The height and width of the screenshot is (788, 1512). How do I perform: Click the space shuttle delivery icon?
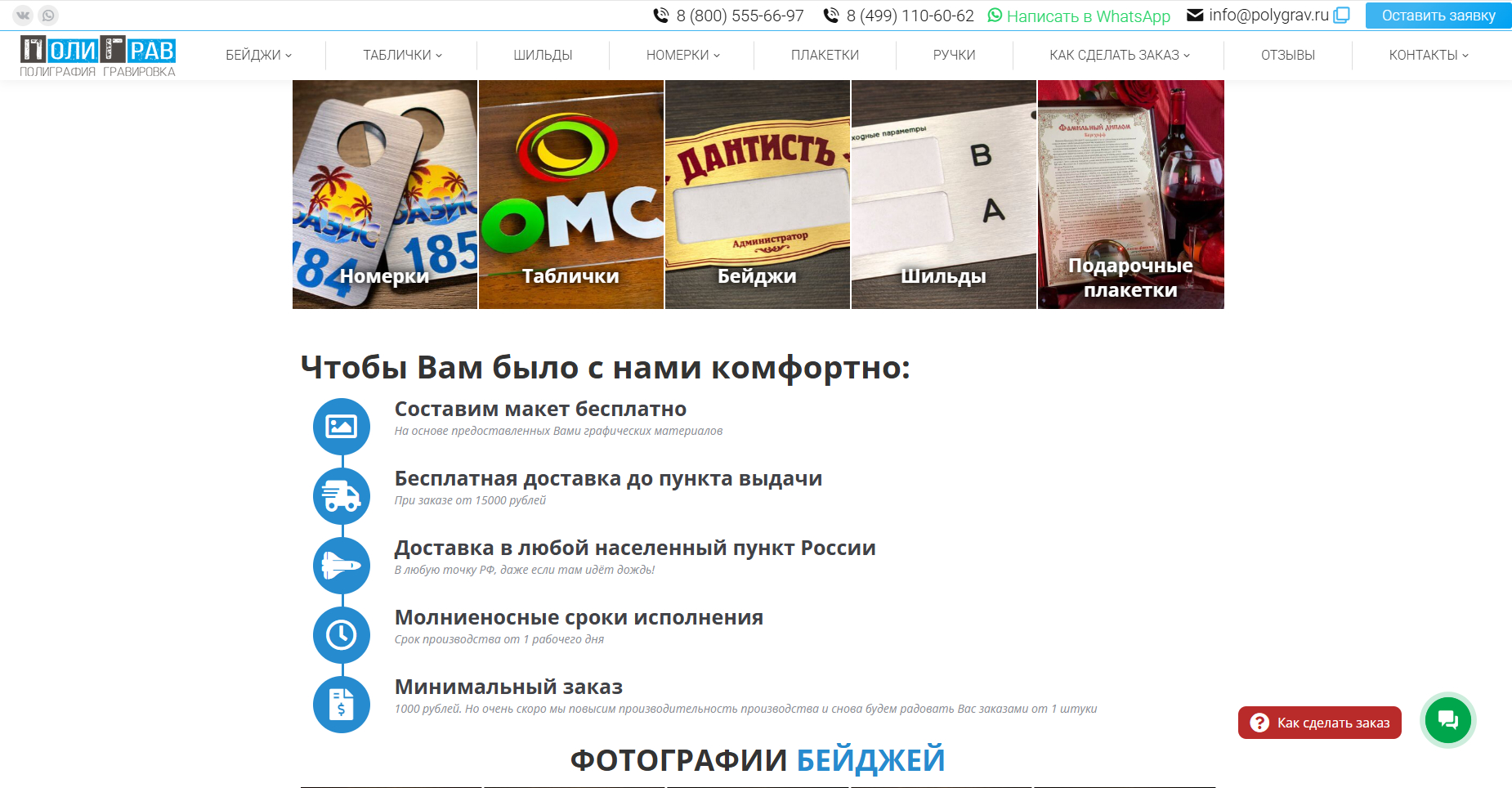(x=342, y=566)
